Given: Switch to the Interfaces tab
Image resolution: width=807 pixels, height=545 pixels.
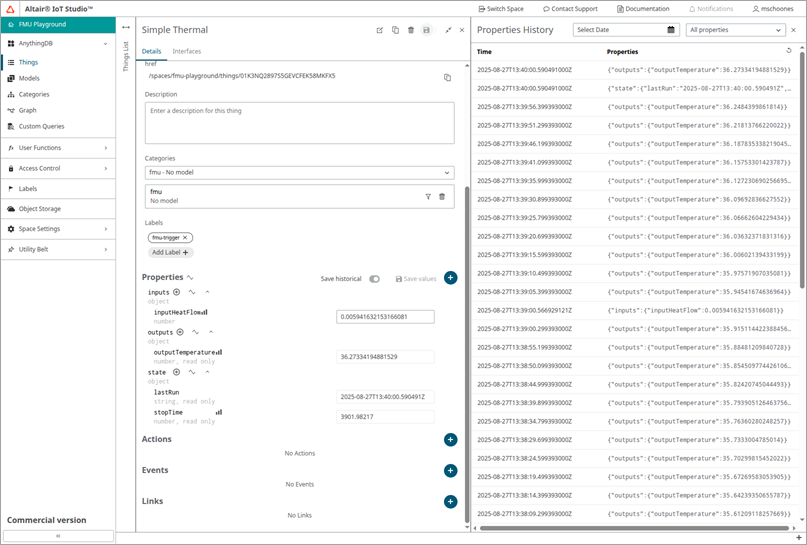Looking at the screenshot, I should click(x=186, y=51).
